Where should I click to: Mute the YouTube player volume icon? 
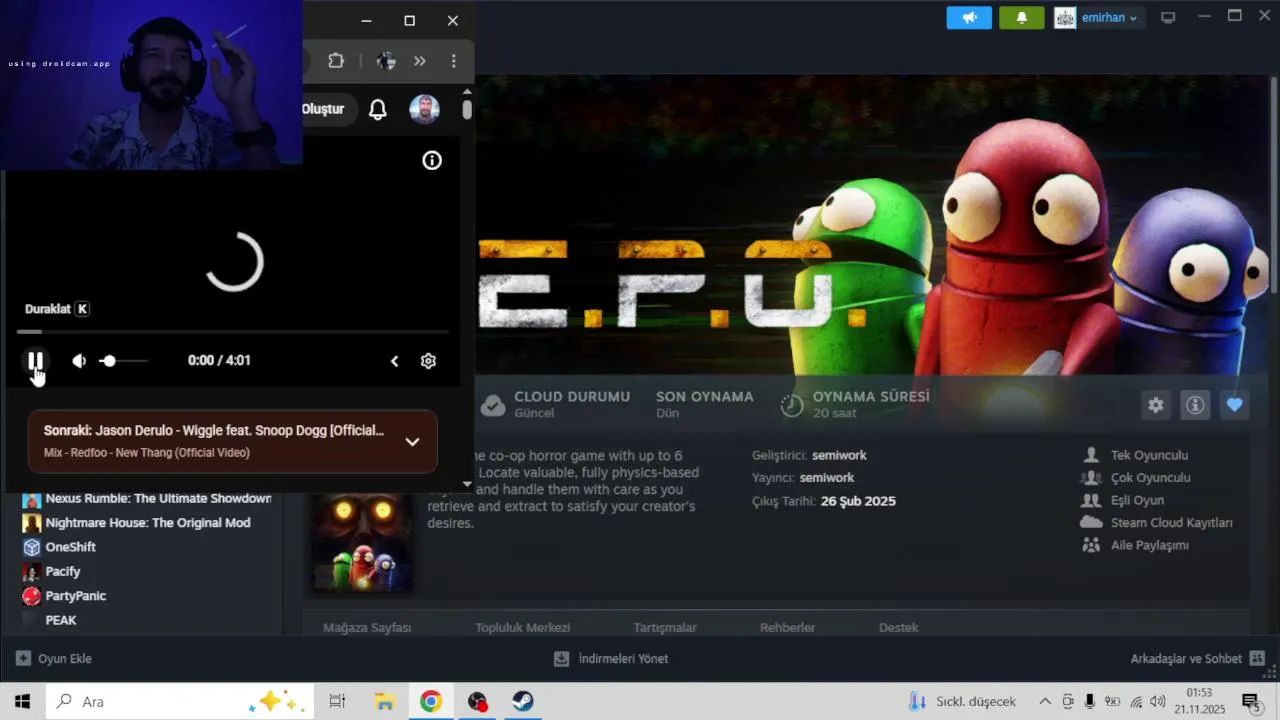[x=79, y=361]
